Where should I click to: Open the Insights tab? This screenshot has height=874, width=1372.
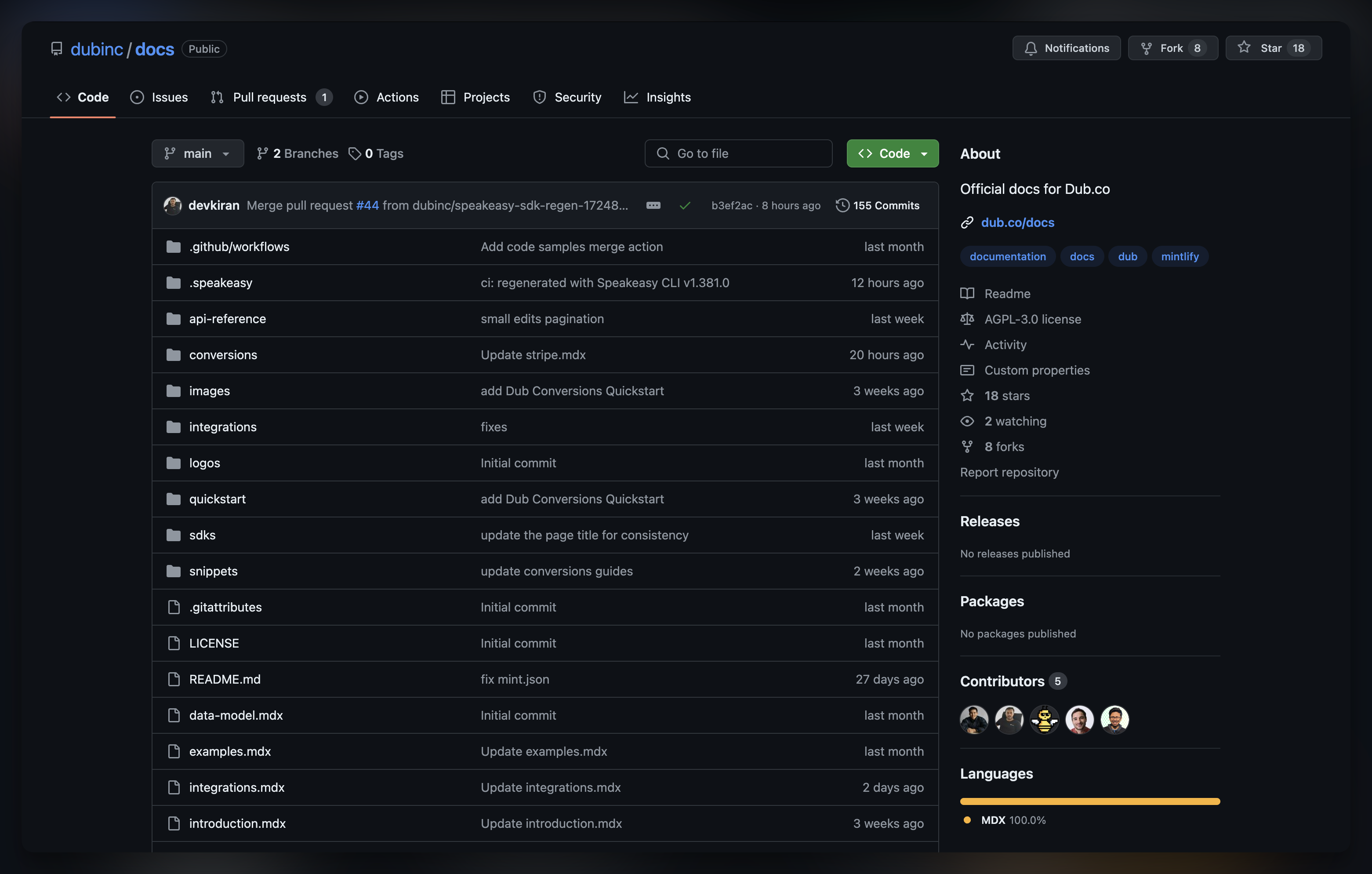coord(657,98)
